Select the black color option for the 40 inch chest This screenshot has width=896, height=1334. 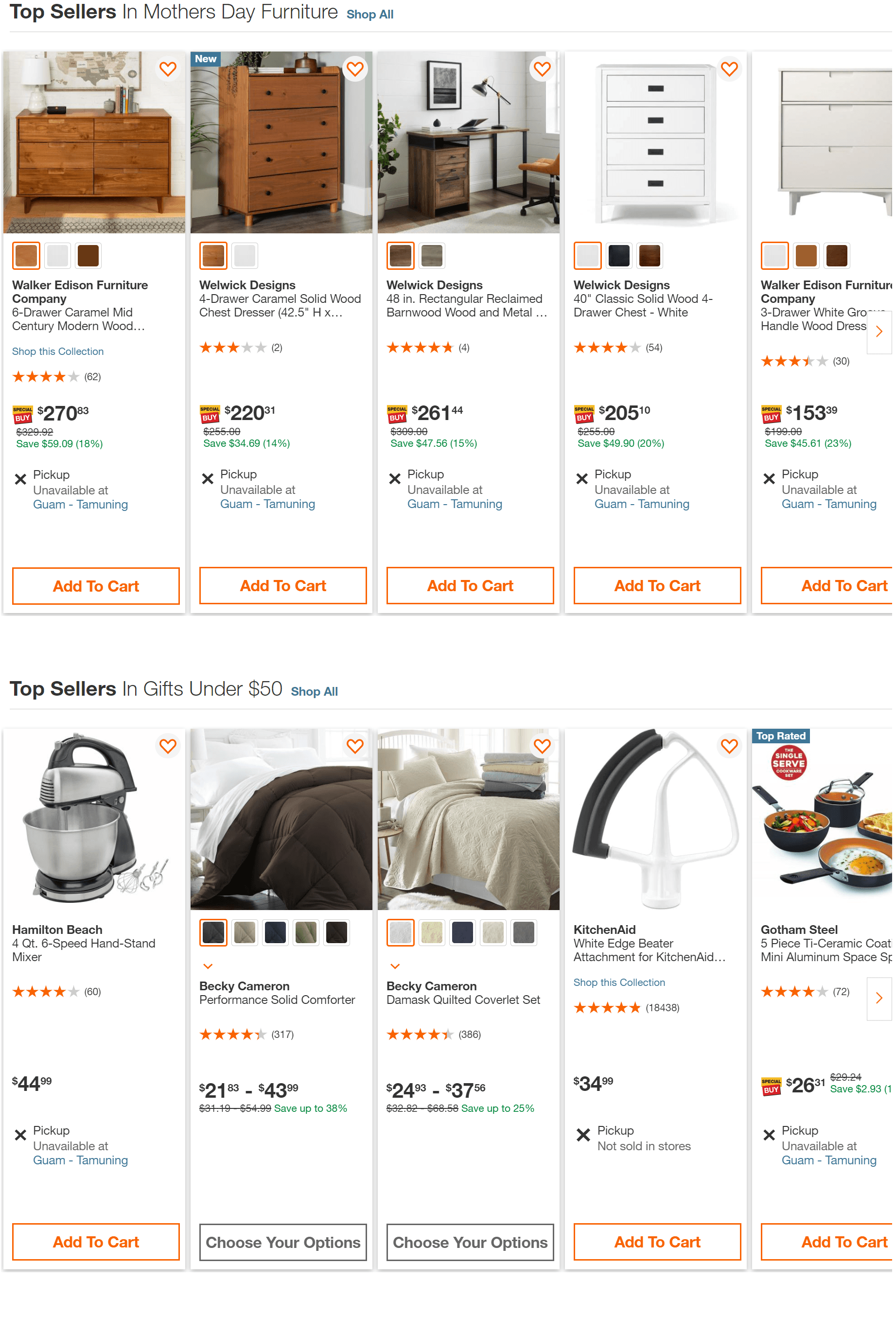tap(618, 255)
